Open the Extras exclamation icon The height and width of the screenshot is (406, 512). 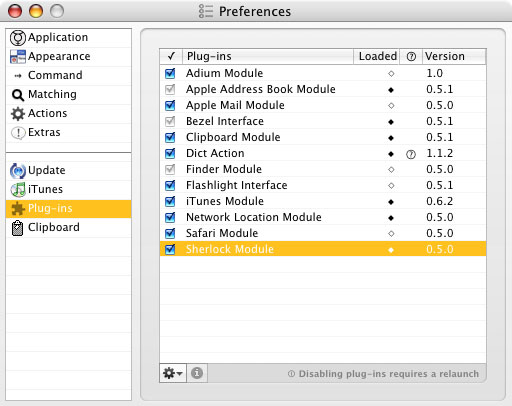[18, 133]
